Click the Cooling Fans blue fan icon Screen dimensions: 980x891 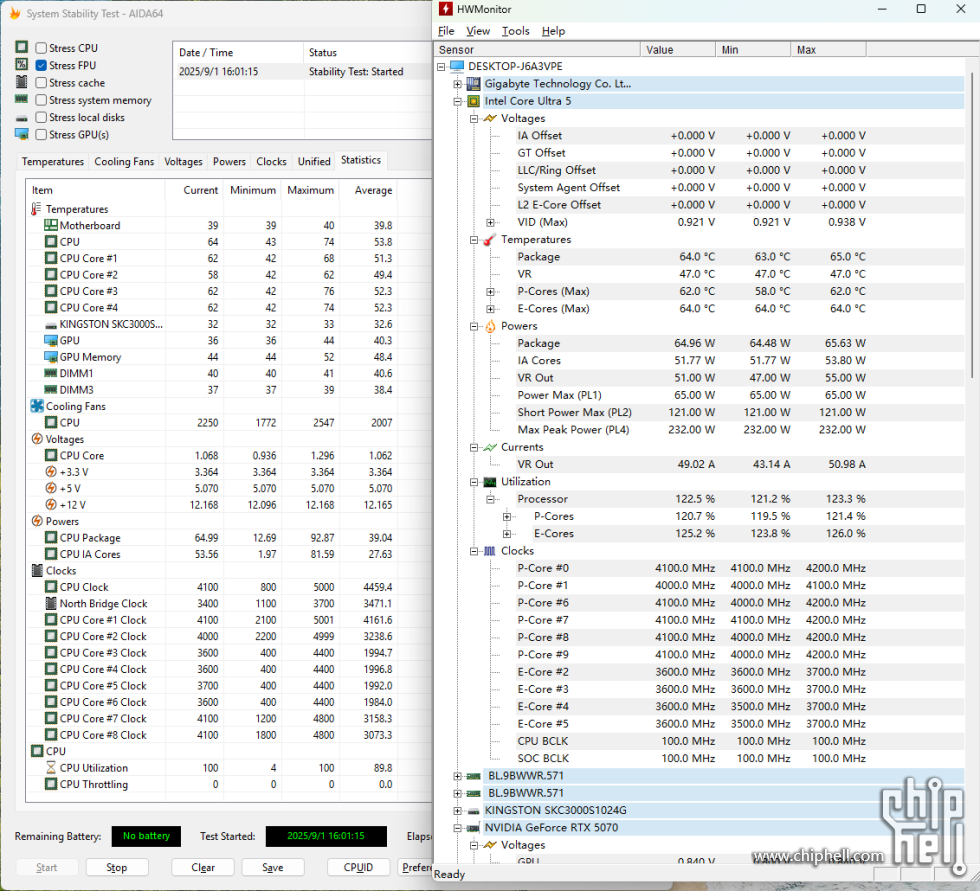click(37, 406)
